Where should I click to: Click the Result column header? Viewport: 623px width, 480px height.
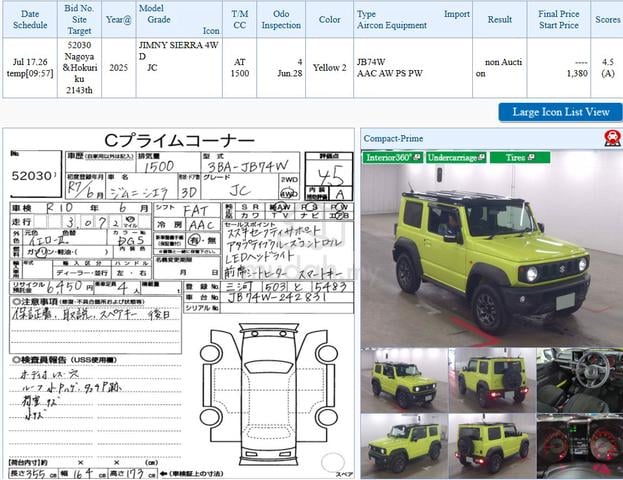[x=499, y=19]
